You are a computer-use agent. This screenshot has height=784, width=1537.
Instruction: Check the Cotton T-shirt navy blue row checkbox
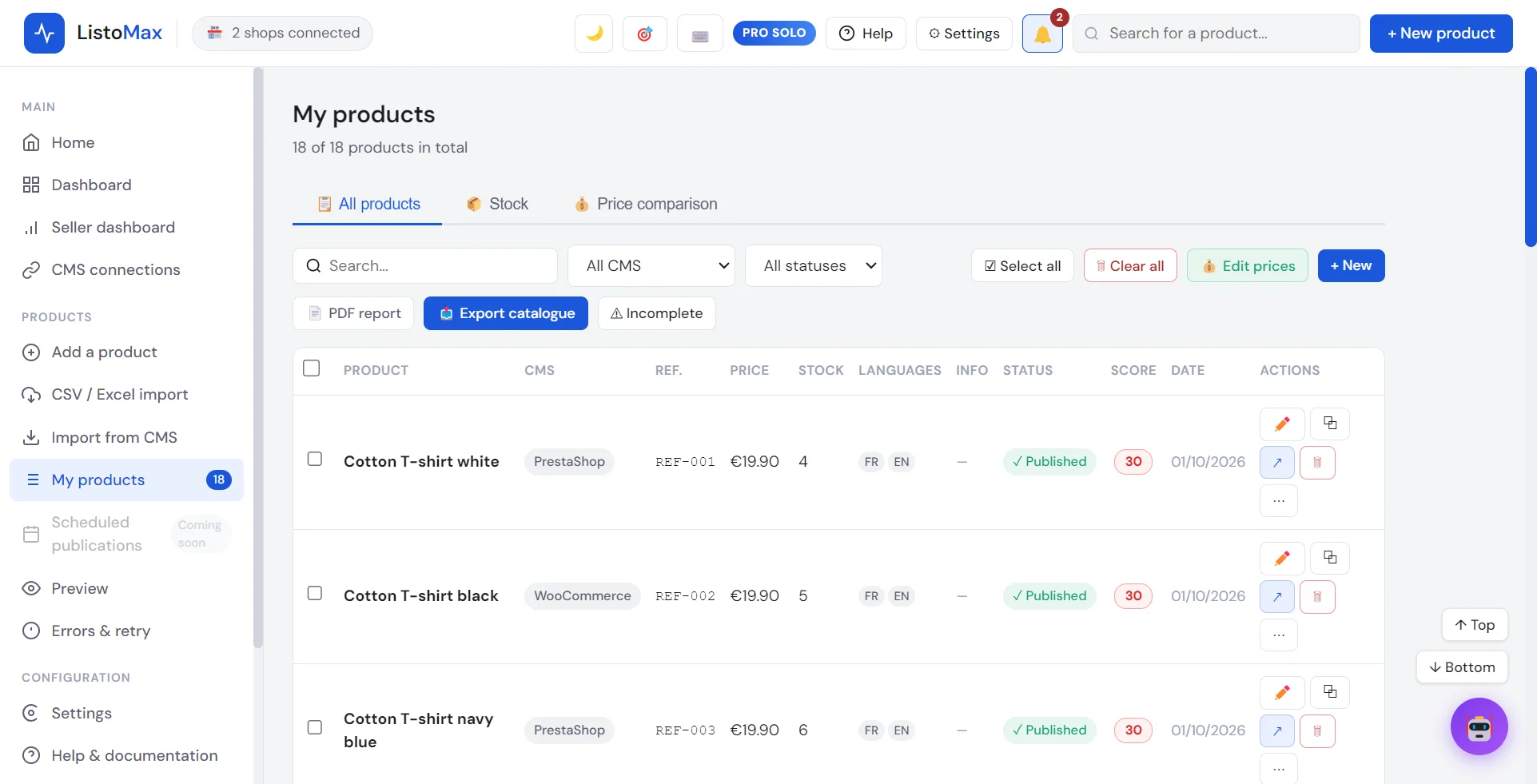pyautogui.click(x=315, y=728)
